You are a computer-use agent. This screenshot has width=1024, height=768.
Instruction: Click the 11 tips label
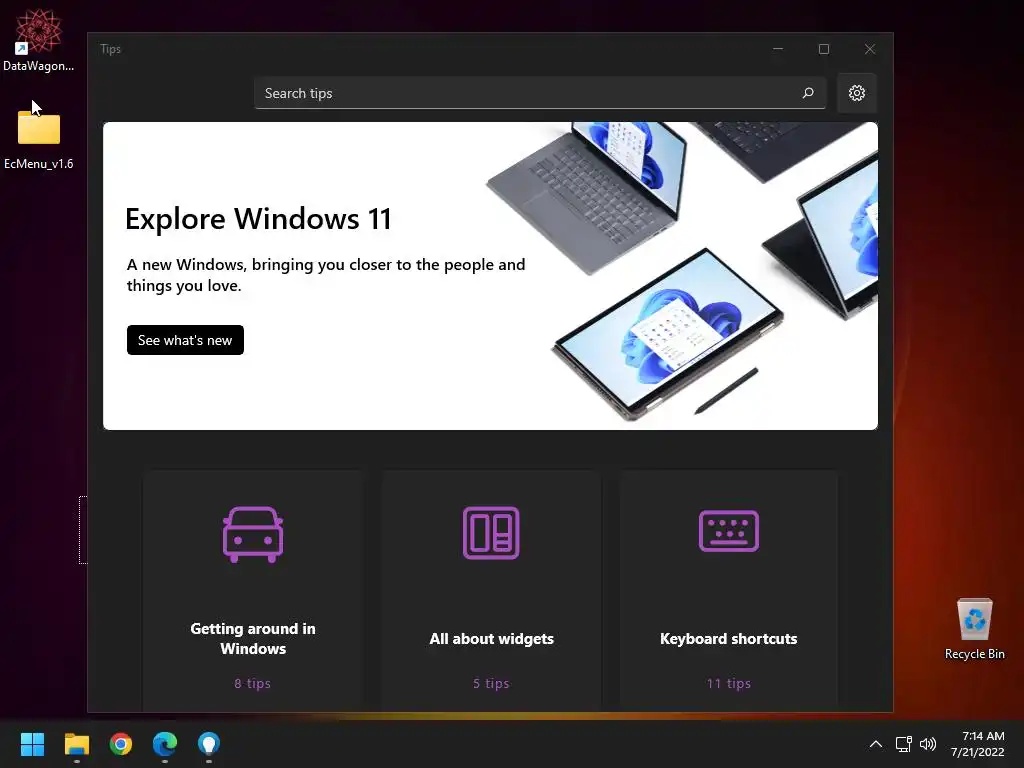point(728,683)
